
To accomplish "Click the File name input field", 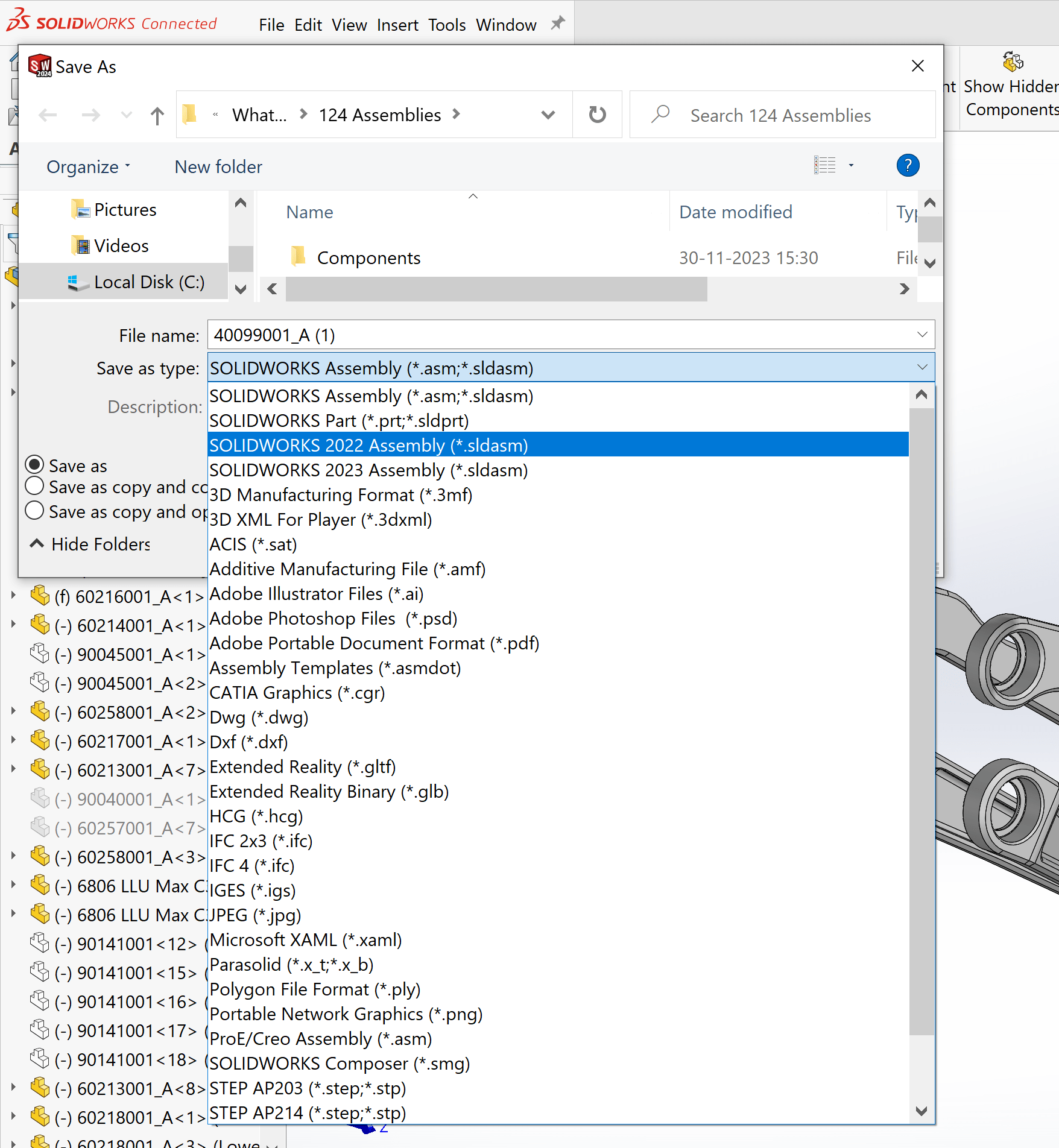I will 571,334.
